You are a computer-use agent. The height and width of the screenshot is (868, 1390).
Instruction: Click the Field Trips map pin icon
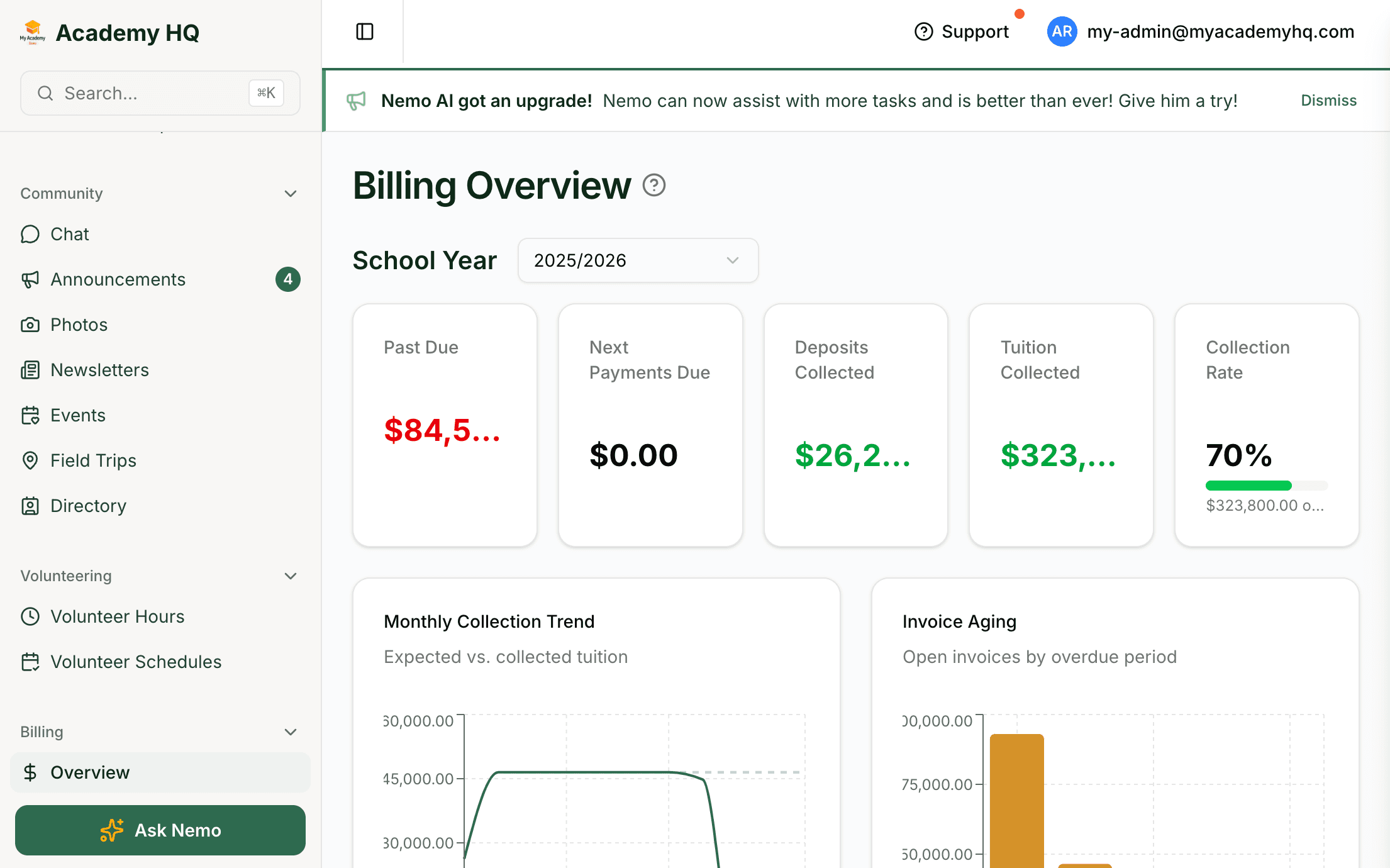pyautogui.click(x=30, y=460)
